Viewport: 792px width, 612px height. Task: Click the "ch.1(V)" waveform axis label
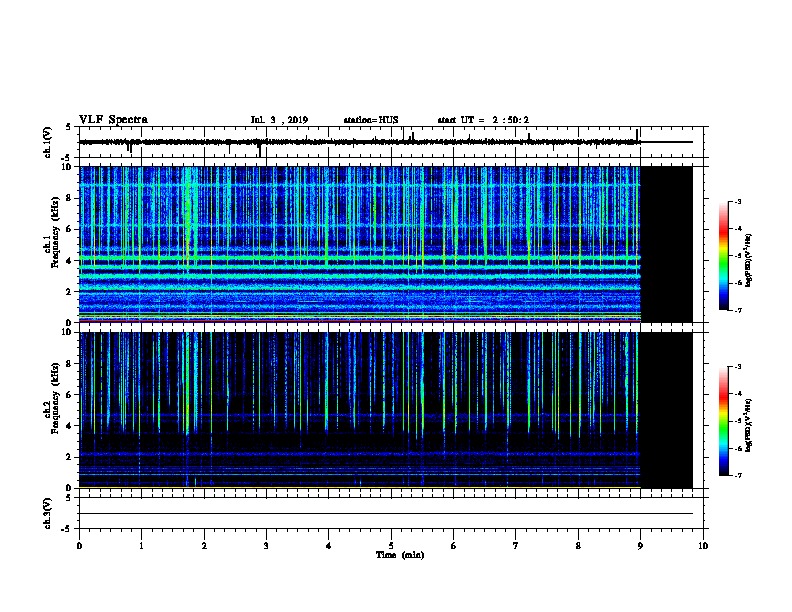tap(47, 142)
